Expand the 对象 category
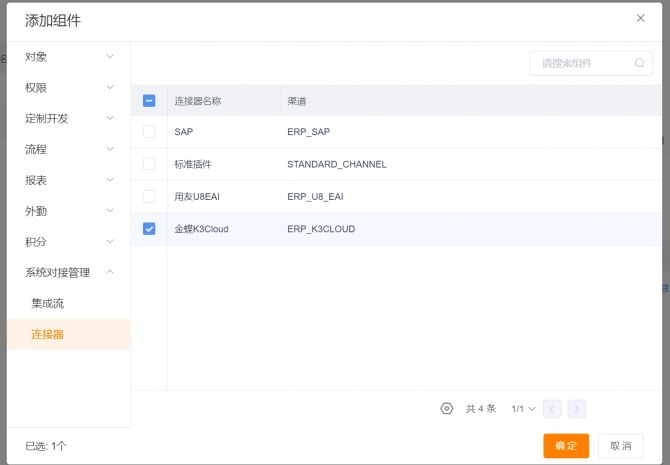Screen dimensions: 670x465 [x=68, y=56]
